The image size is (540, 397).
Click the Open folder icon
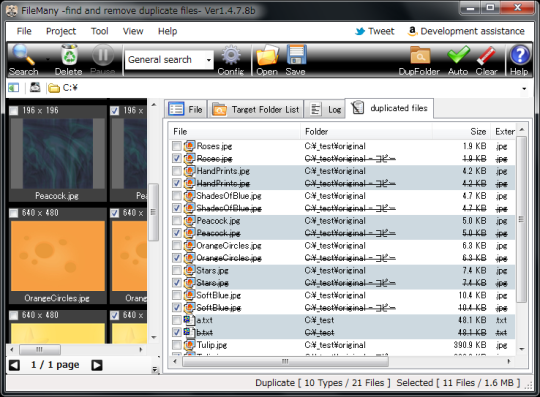click(267, 55)
